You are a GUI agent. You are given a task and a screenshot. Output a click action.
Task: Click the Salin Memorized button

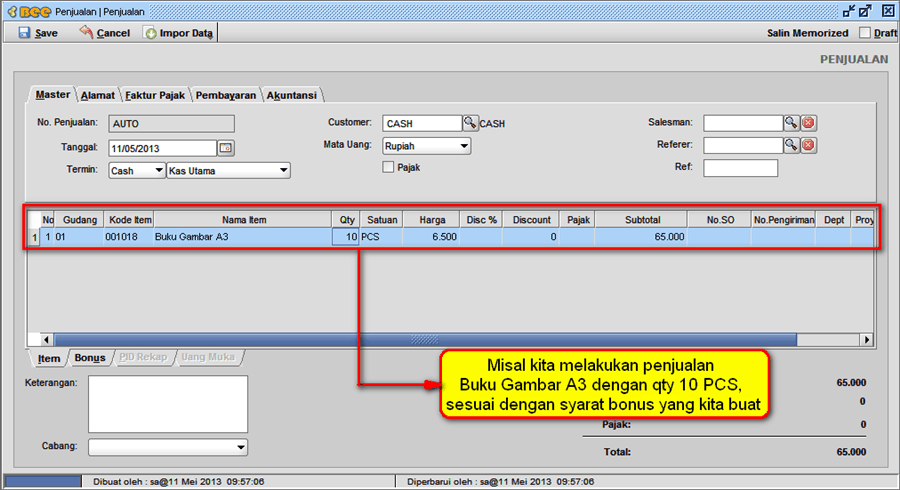pyautogui.click(x=807, y=33)
